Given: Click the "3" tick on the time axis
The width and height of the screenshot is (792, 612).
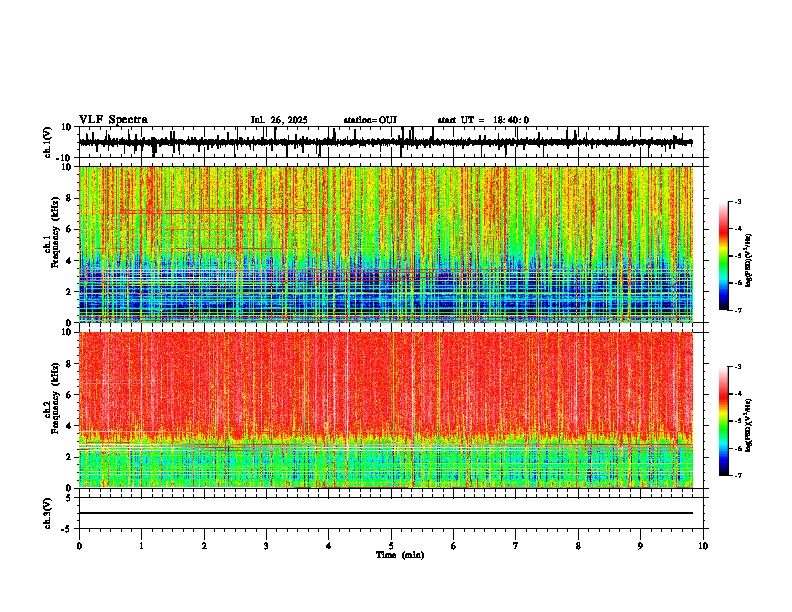Looking at the screenshot, I should click(x=266, y=546).
